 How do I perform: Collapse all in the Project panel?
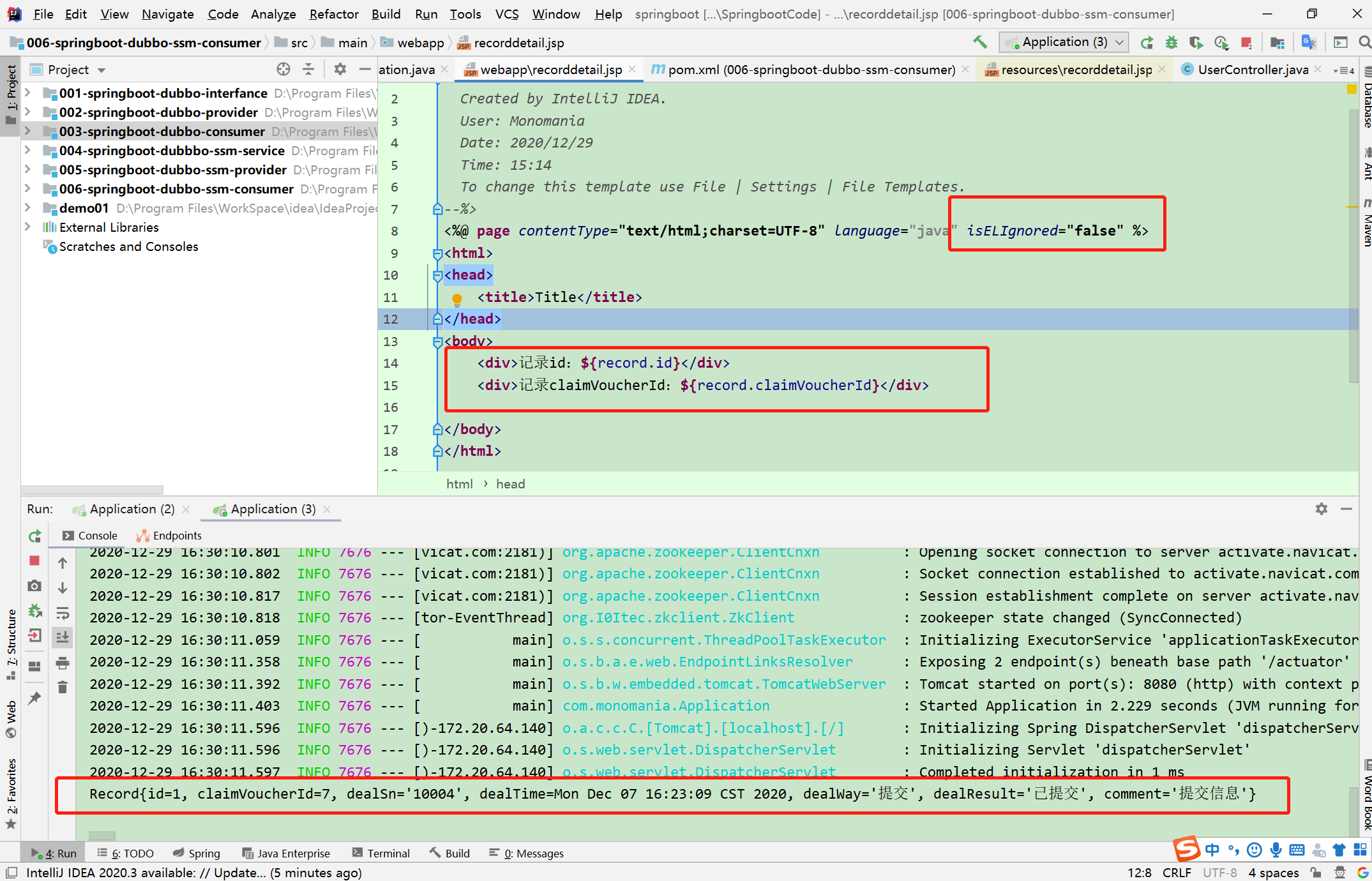tap(308, 69)
